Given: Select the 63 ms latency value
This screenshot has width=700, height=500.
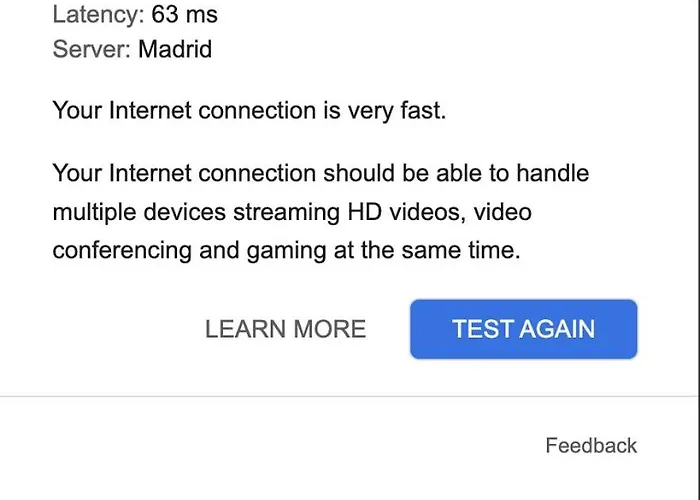Looking at the screenshot, I should click(x=185, y=15).
